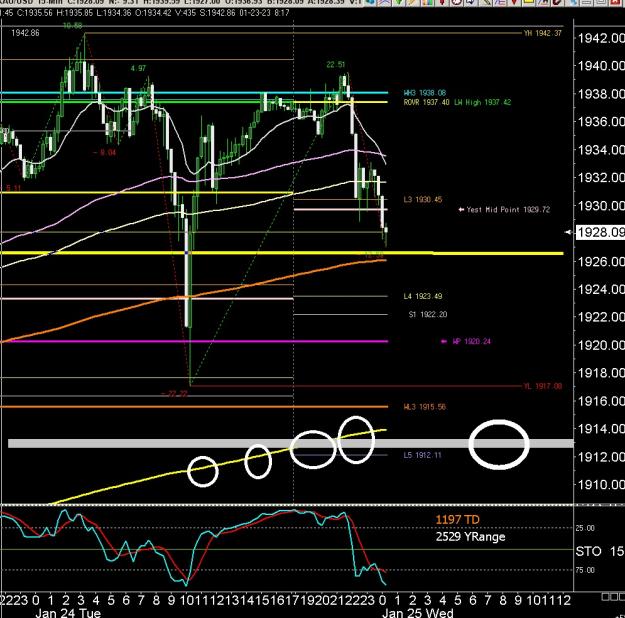Select the WH3 1938.08 label
This screenshot has width=625, height=618.
coord(425,93)
